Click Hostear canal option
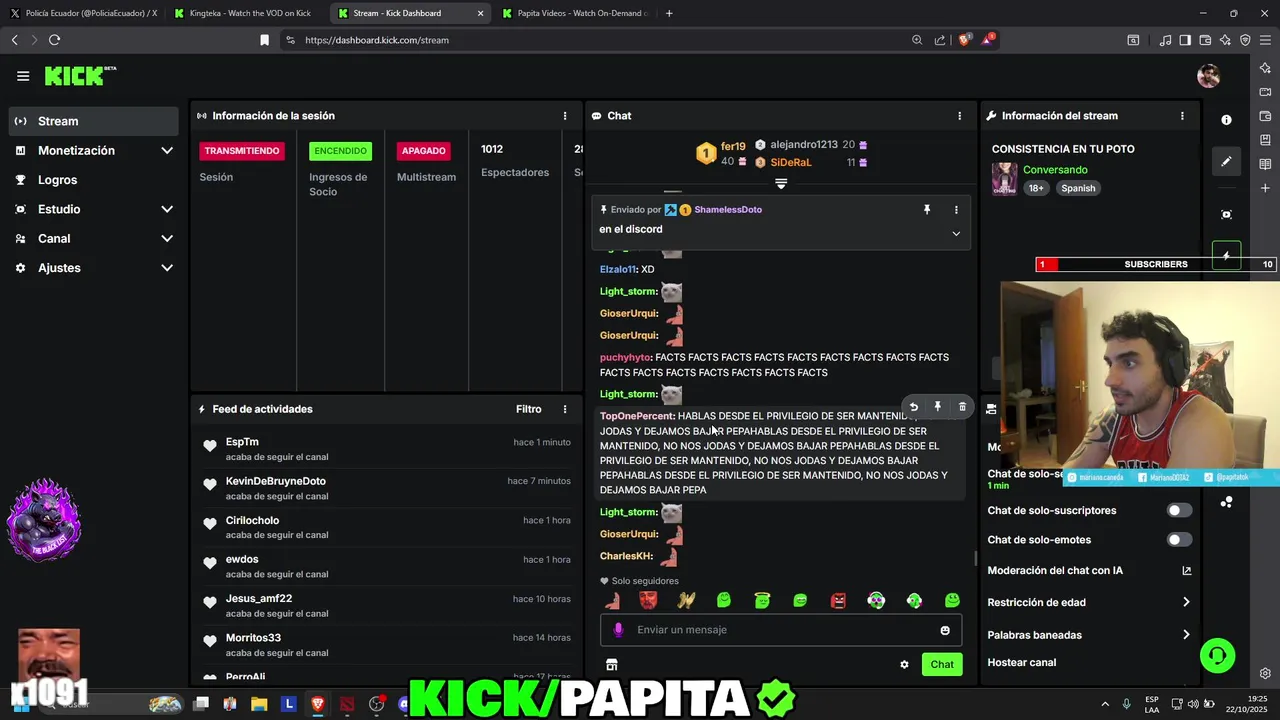Viewport: 1280px width, 720px height. point(1022,663)
